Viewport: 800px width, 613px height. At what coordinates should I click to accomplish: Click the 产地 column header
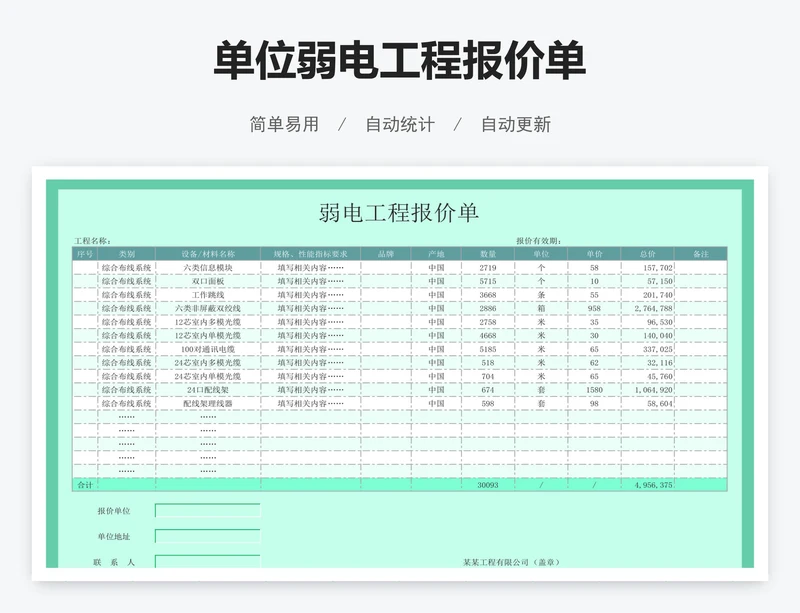(x=436, y=254)
